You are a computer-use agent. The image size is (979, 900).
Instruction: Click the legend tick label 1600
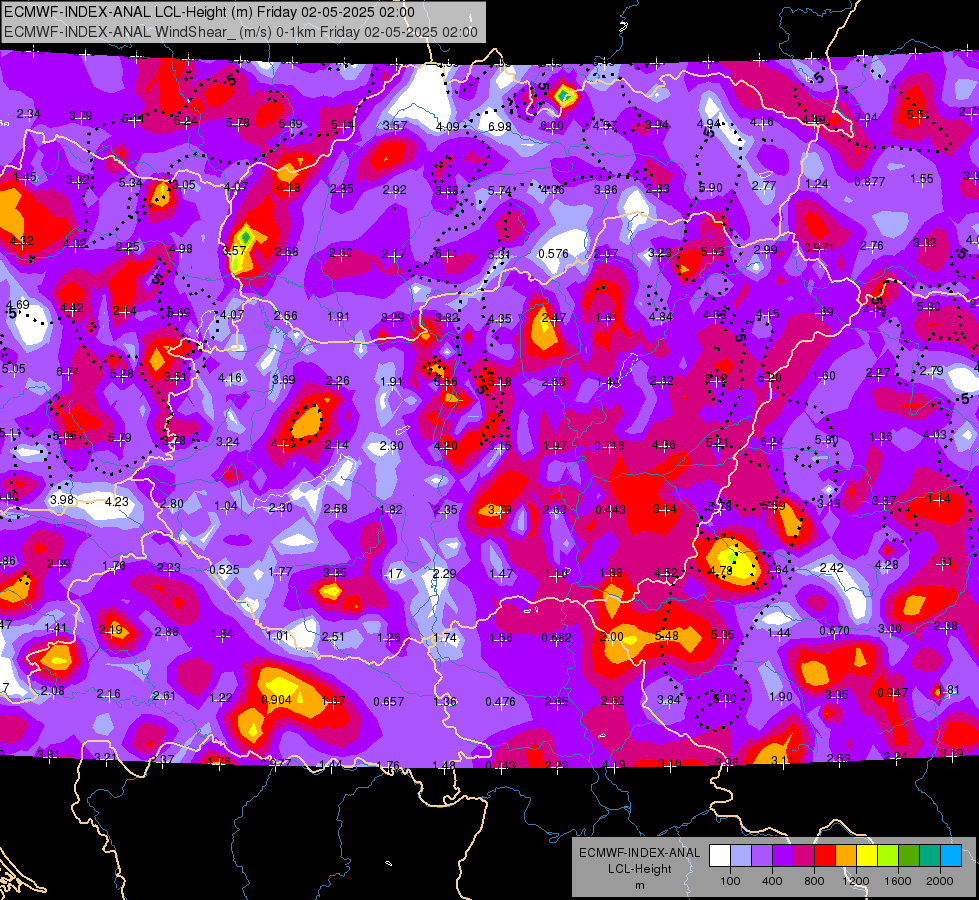[898, 881]
